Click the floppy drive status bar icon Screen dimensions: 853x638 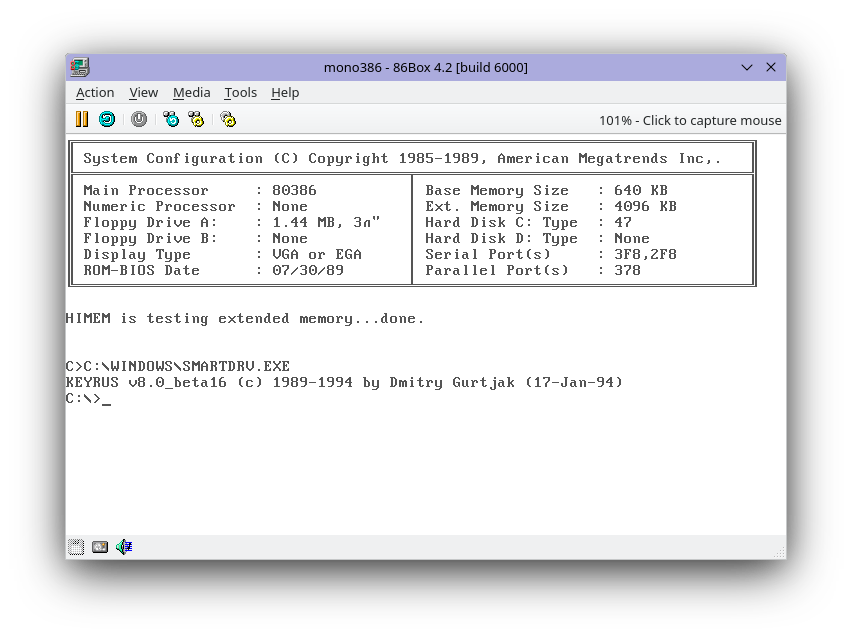76,547
